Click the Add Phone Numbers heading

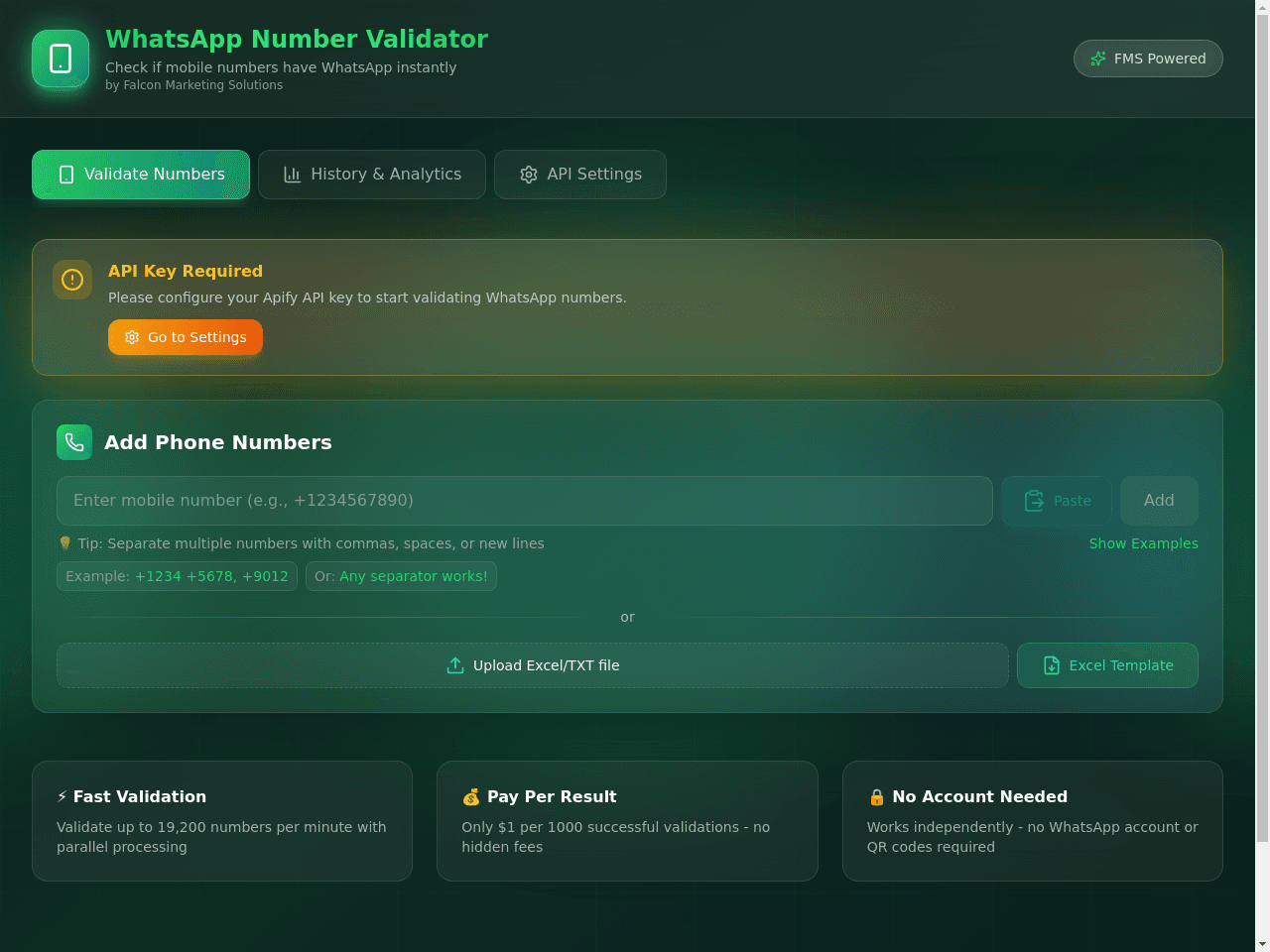[x=218, y=442]
